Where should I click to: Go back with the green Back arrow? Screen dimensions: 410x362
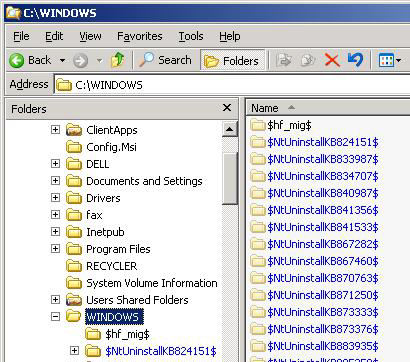[x=30, y=61]
